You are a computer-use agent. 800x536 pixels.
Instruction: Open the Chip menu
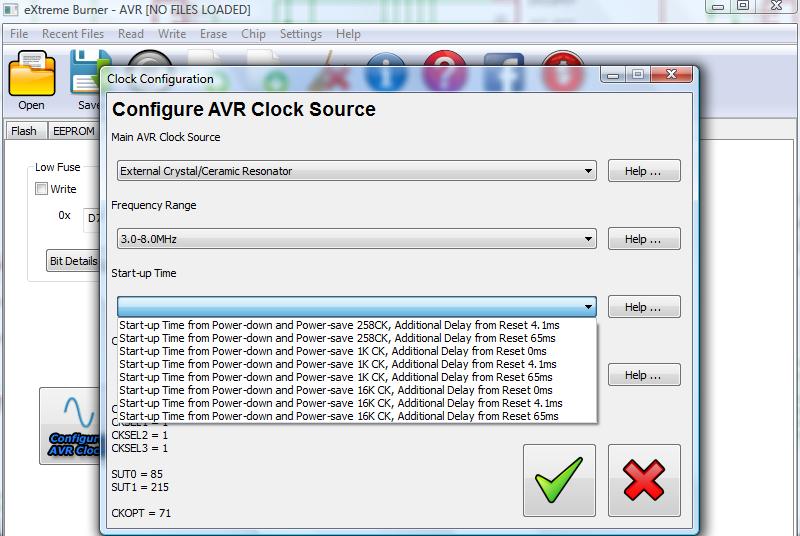pos(254,34)
